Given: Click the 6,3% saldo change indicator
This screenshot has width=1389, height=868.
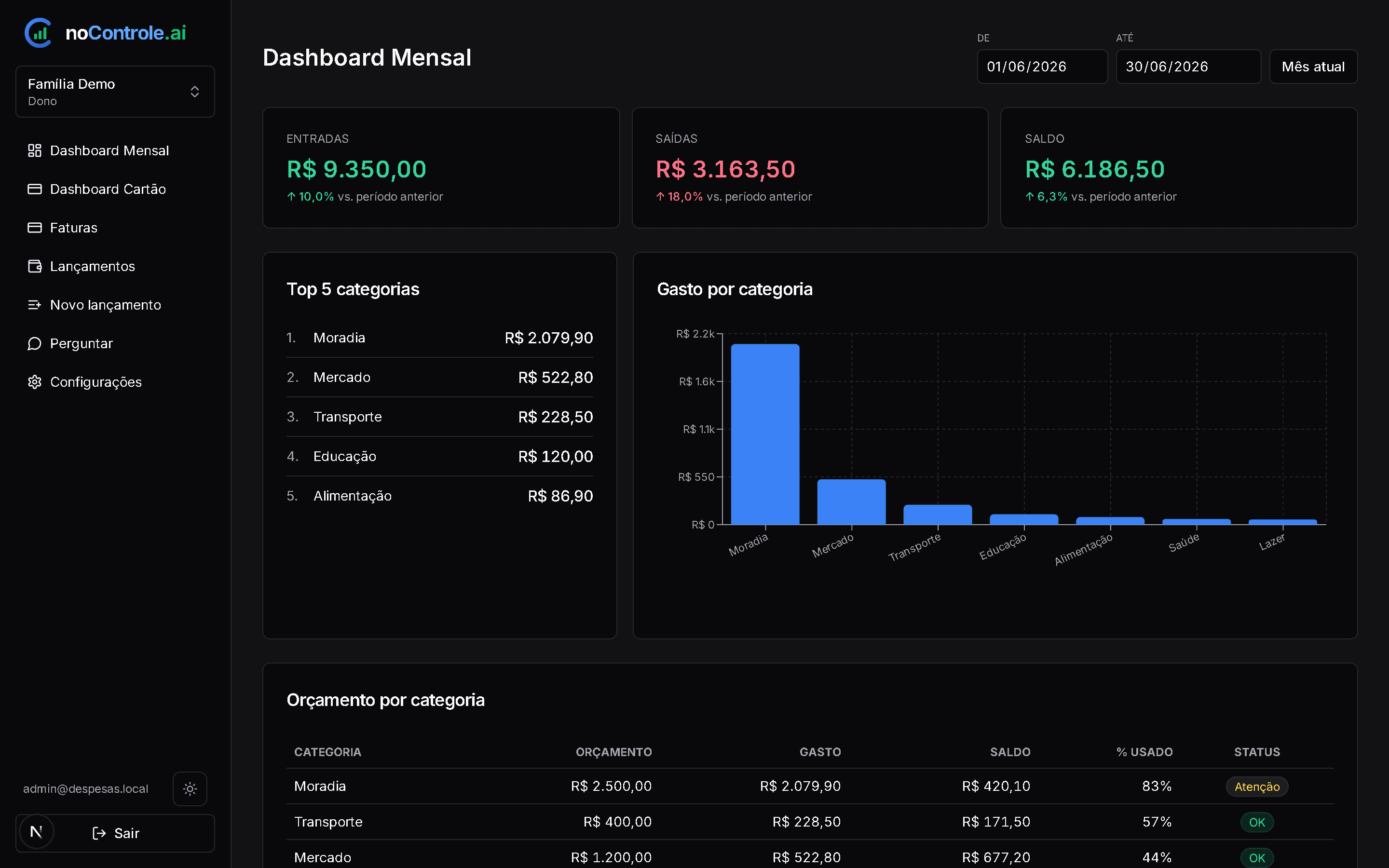Looking at the screenshot, I should (x=1047, y=196).
